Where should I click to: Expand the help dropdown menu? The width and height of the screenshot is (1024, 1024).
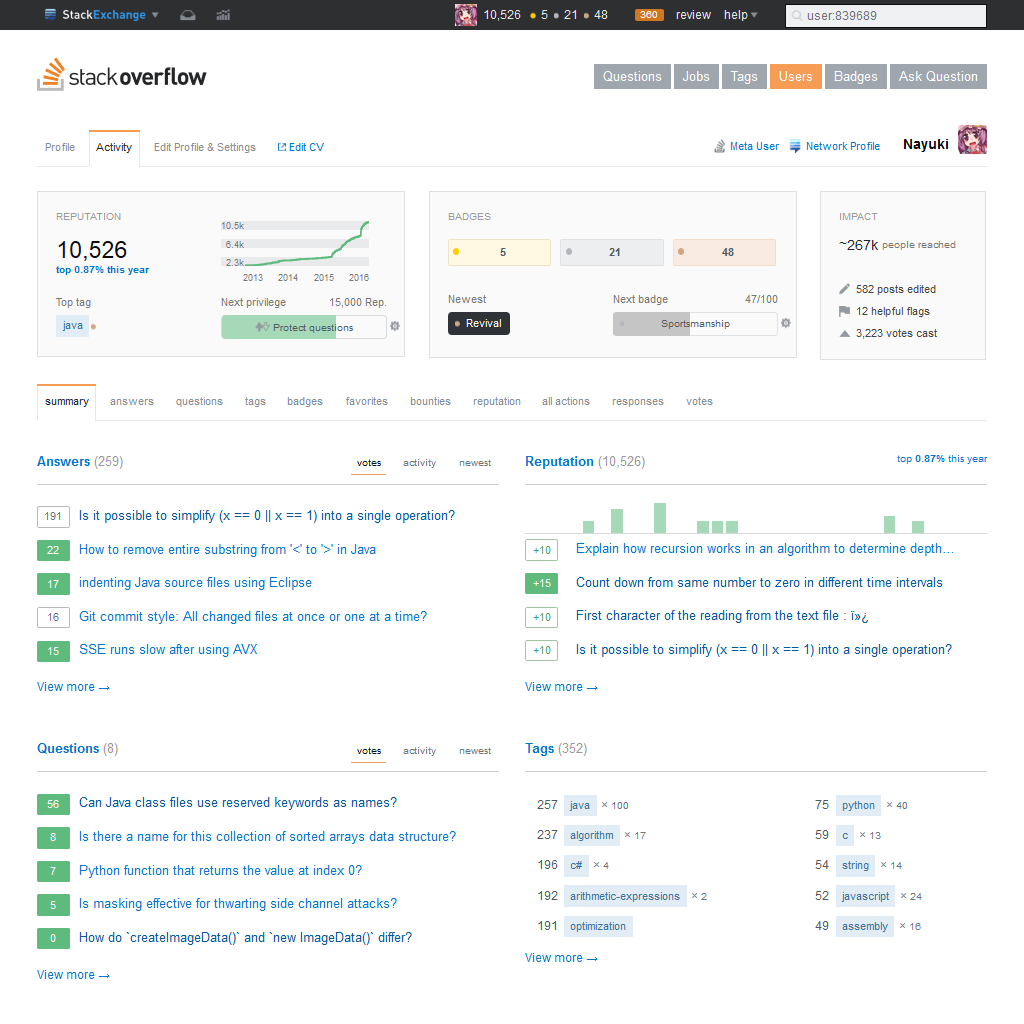tap(740, 15)
